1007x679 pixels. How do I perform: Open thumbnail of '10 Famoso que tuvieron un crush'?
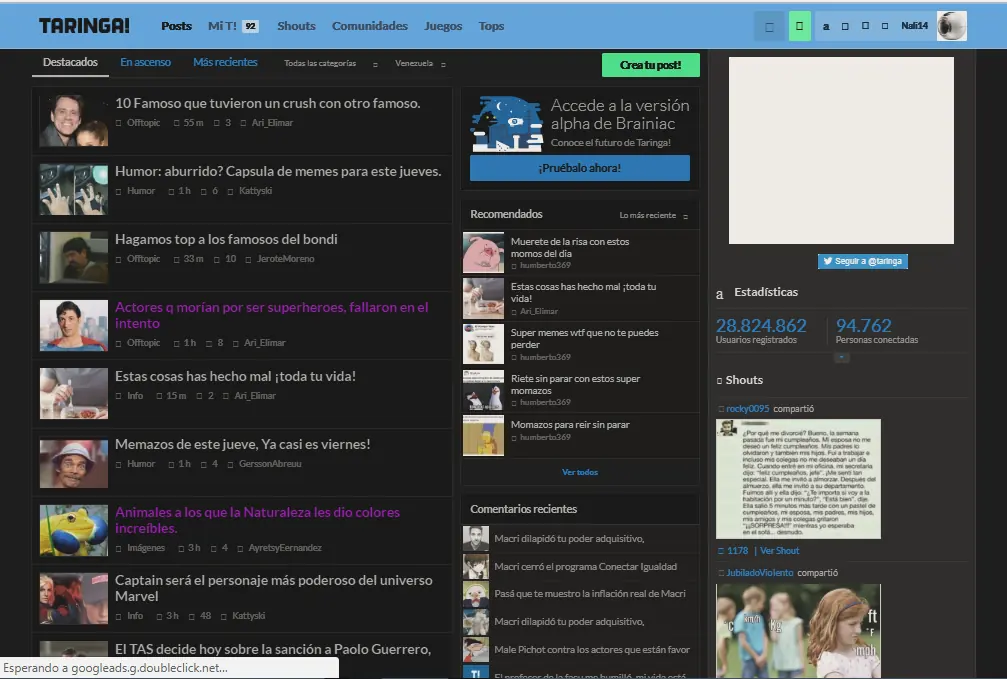click(x=74, y=121)
